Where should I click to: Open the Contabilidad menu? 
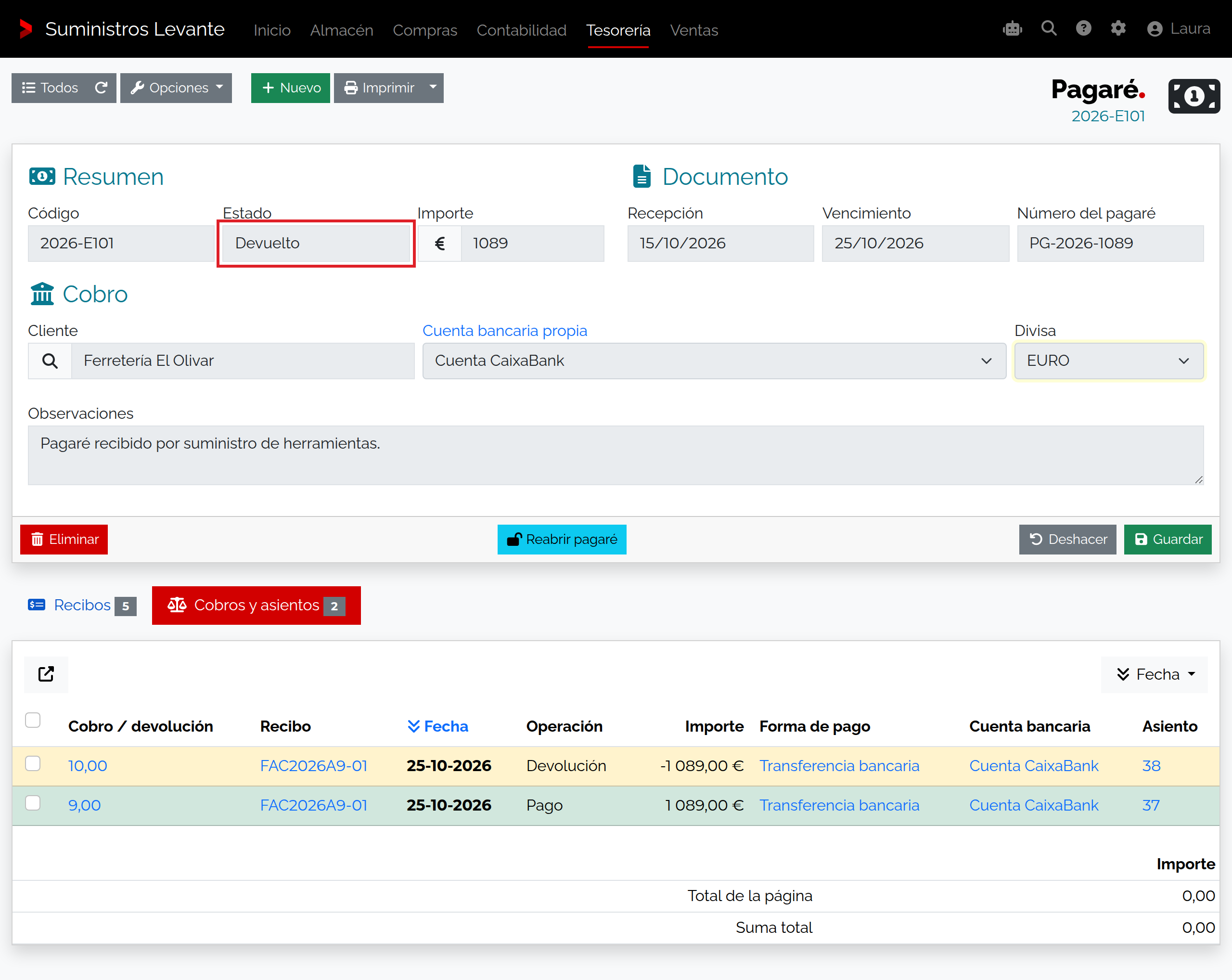(x=521, y=30)
